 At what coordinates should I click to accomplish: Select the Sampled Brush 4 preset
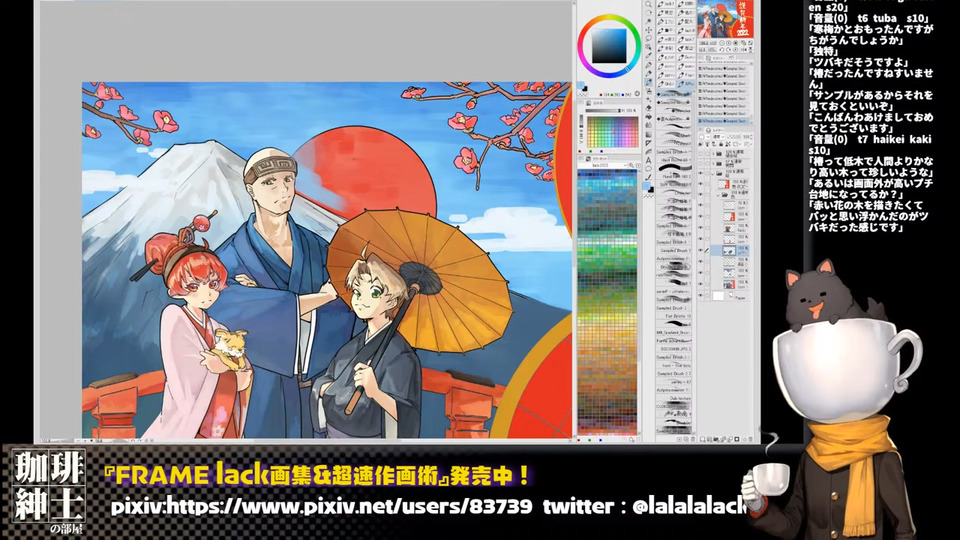click(x=673, y=242)
